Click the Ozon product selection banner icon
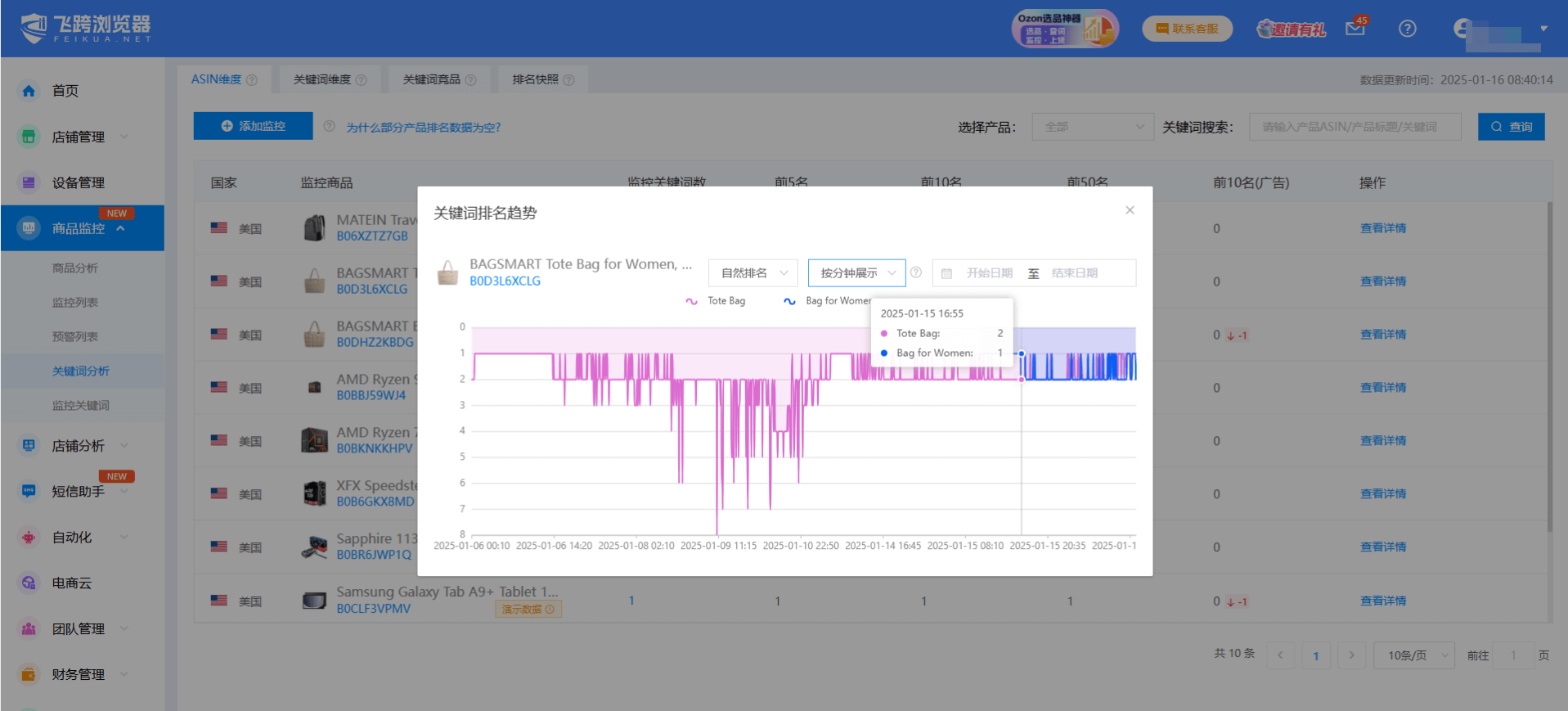Image resolution: width=1568 pixels, height=711 pixels. point(1064,29)
